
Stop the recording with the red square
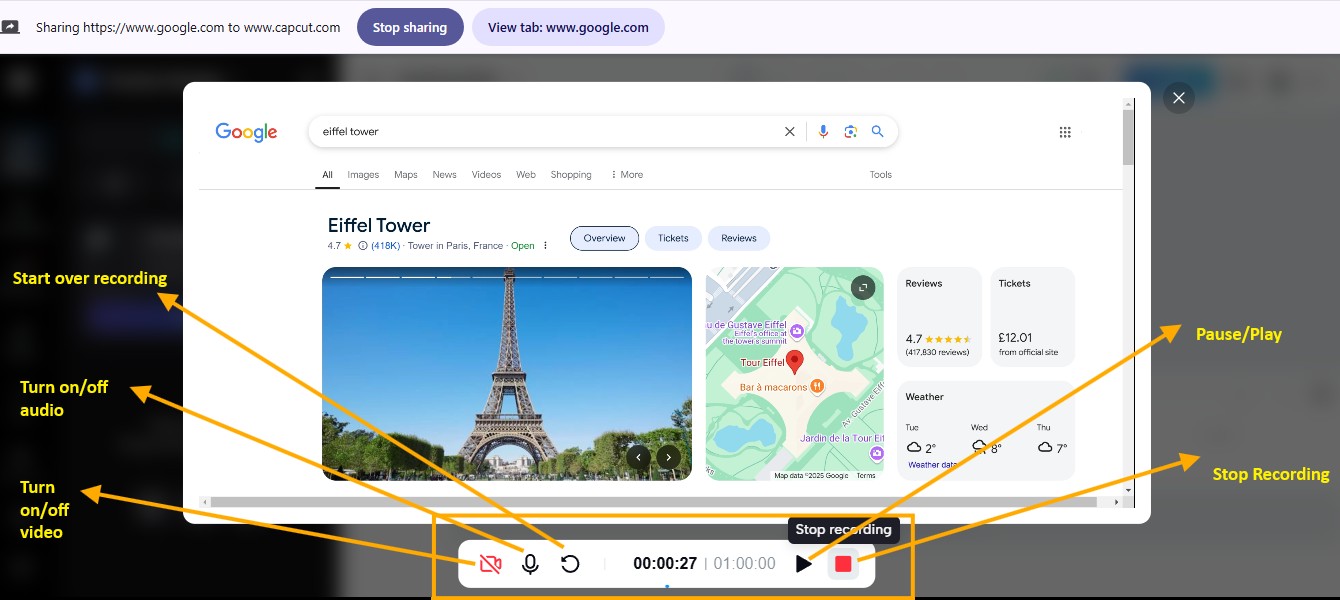click(x=843, y=564)
